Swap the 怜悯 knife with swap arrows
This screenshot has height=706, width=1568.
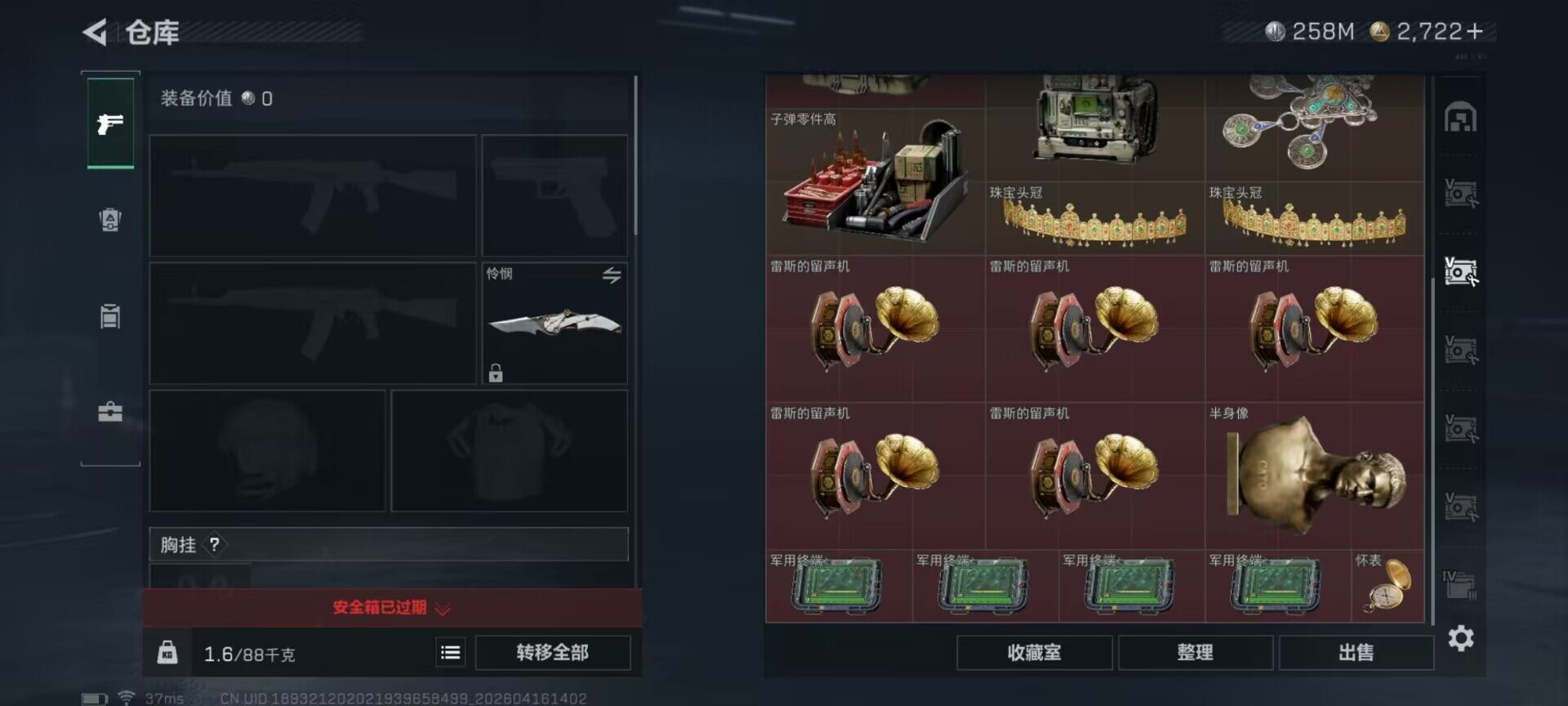[612, 275]
